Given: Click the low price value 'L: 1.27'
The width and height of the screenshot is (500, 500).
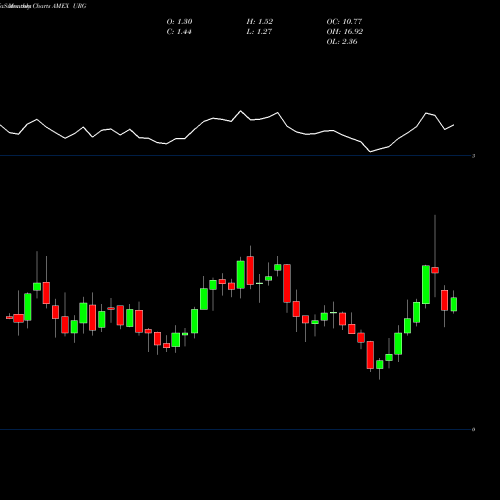Looking at the screenshot, I should [259, 32].
